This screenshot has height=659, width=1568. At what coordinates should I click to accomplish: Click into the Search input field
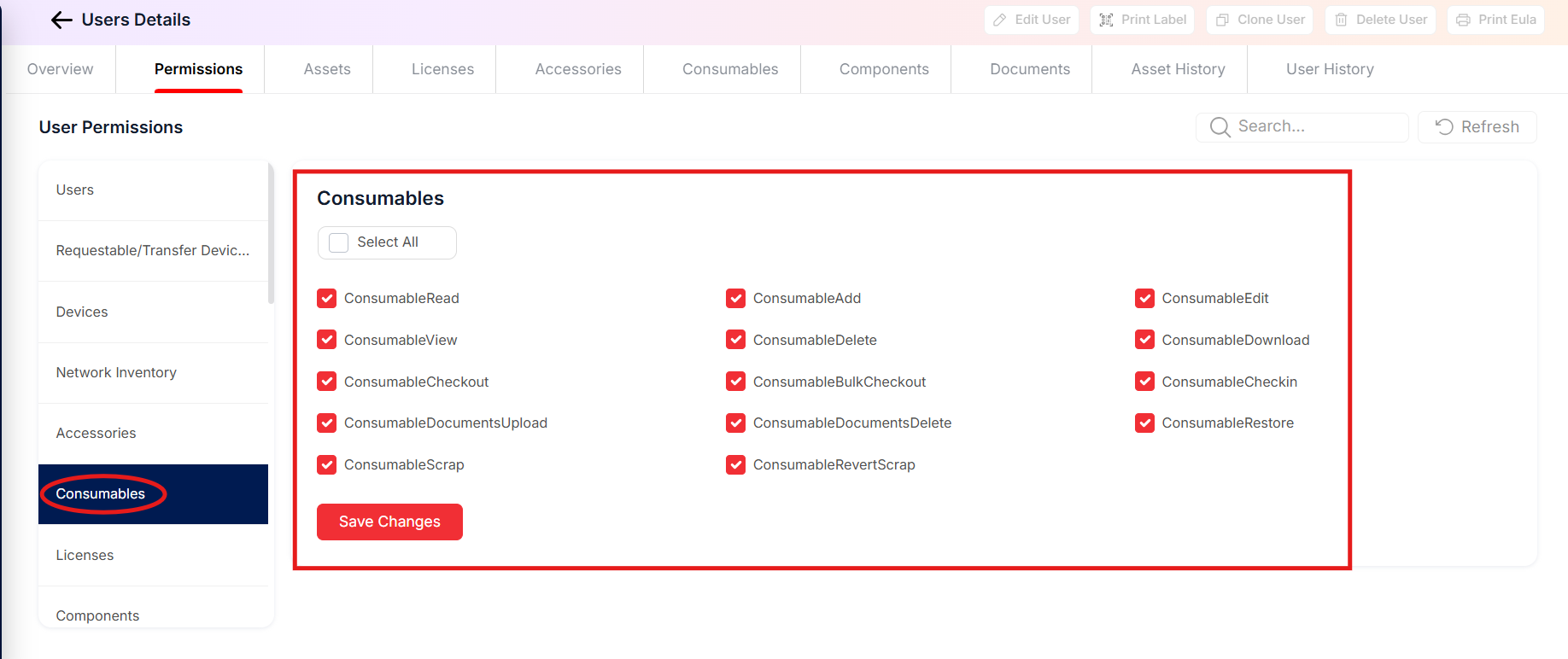pos(1302,127)
